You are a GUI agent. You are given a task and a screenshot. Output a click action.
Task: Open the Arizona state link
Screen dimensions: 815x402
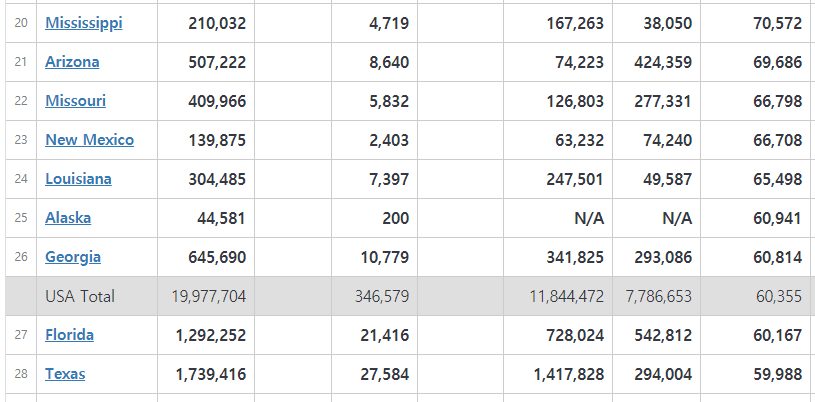point(72,62)
